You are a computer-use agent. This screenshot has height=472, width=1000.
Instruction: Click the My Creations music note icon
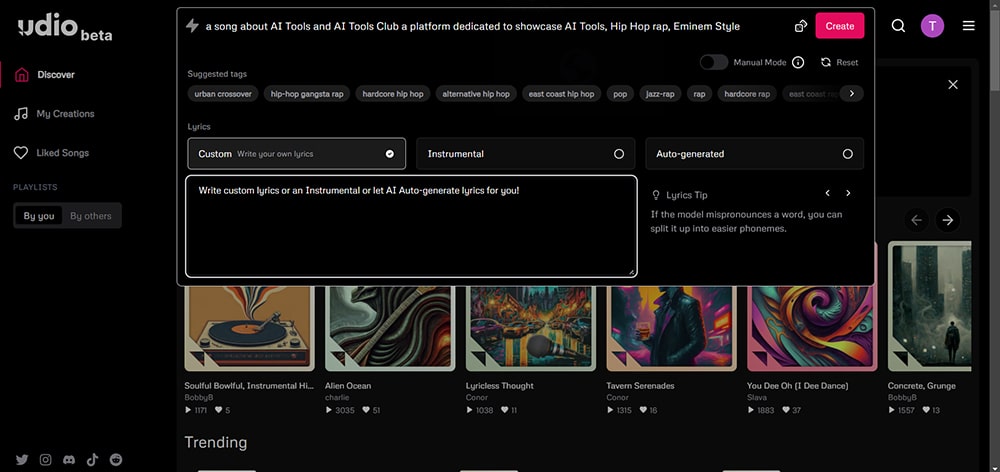[x=21, y=114]
